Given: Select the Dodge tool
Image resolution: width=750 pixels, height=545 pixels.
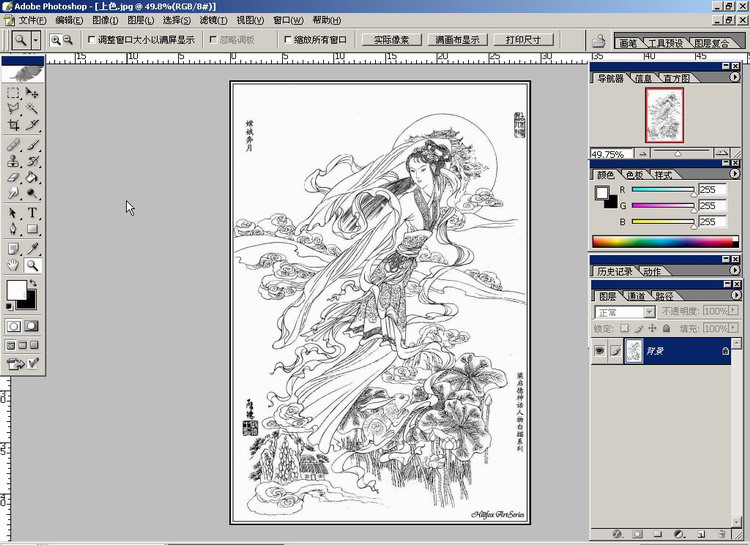Looking at the screenshot, I should coord(32,193).
